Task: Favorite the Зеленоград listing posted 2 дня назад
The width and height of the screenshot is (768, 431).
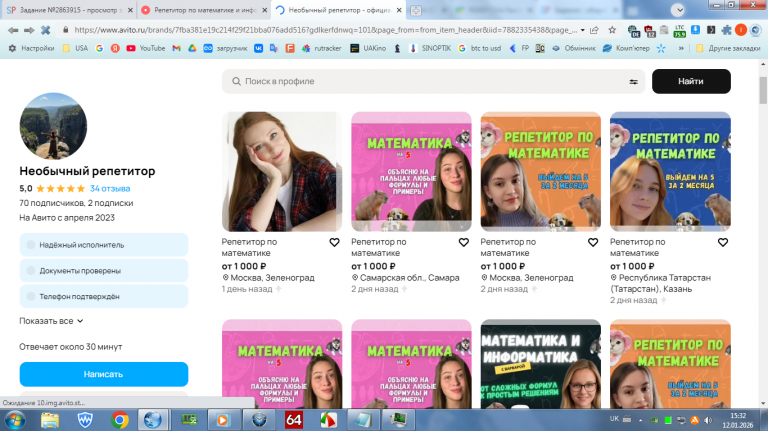Action: (593, 242)
